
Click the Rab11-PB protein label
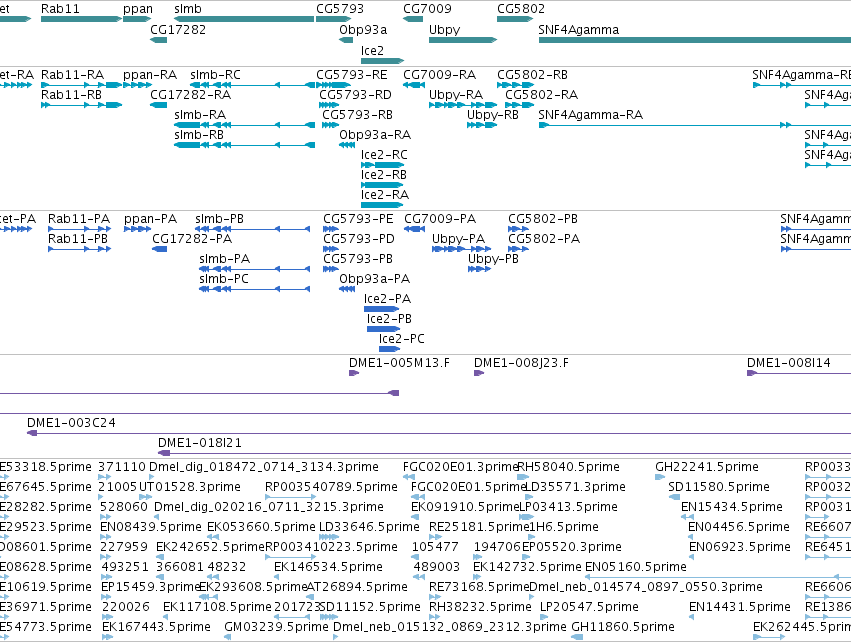click(x=78, y=239)
